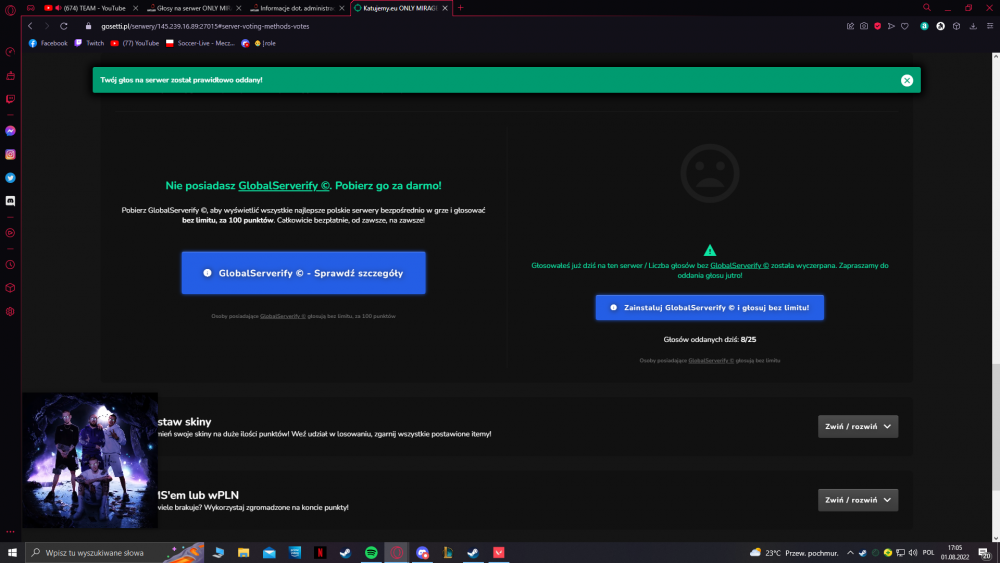Open the ad blocker shield icon

pos(878,26)
